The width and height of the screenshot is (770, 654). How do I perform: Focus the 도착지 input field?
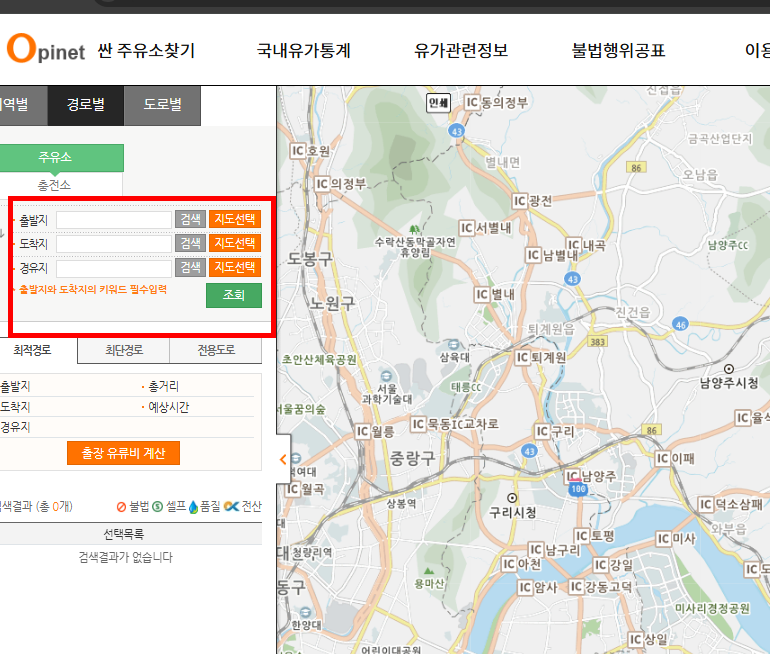(114, 244)
